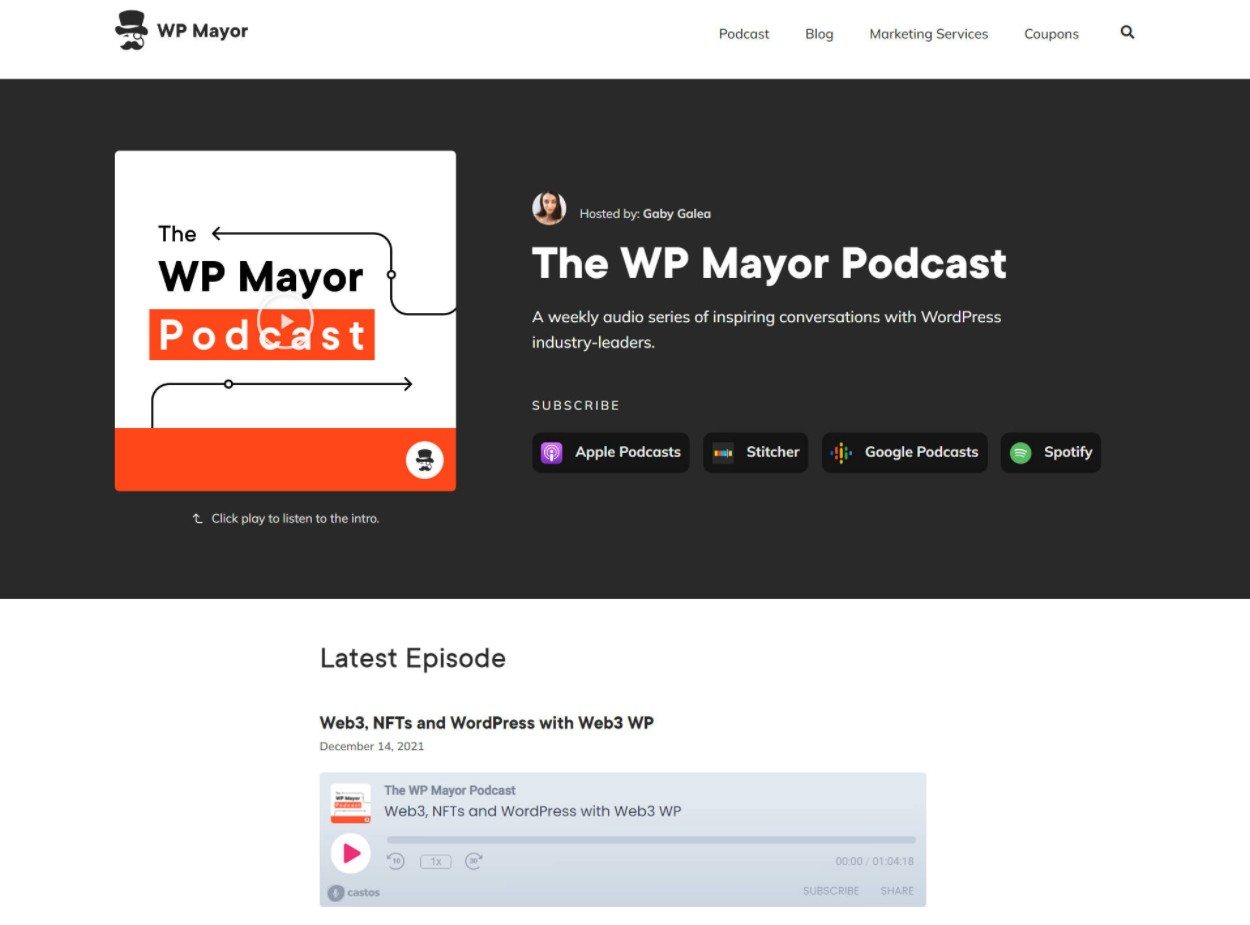This screenshot has width=1250, height=925.
Task: Subscribe via Spotify button
Action: pos(1050,452)
